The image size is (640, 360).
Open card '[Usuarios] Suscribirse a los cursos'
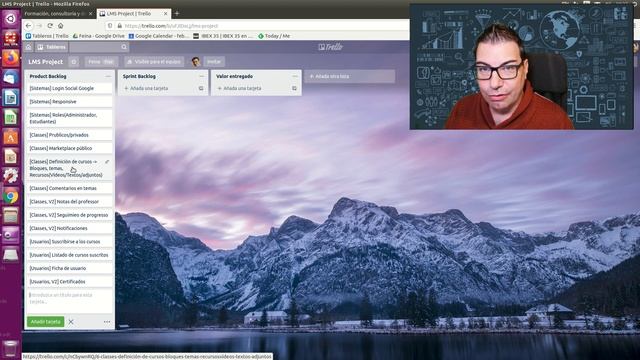pyautogui.click(x=69, y=242)
